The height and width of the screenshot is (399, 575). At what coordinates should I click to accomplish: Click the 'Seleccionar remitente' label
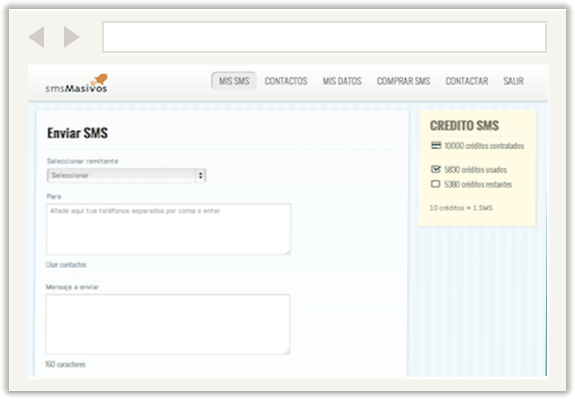[83, 161]
